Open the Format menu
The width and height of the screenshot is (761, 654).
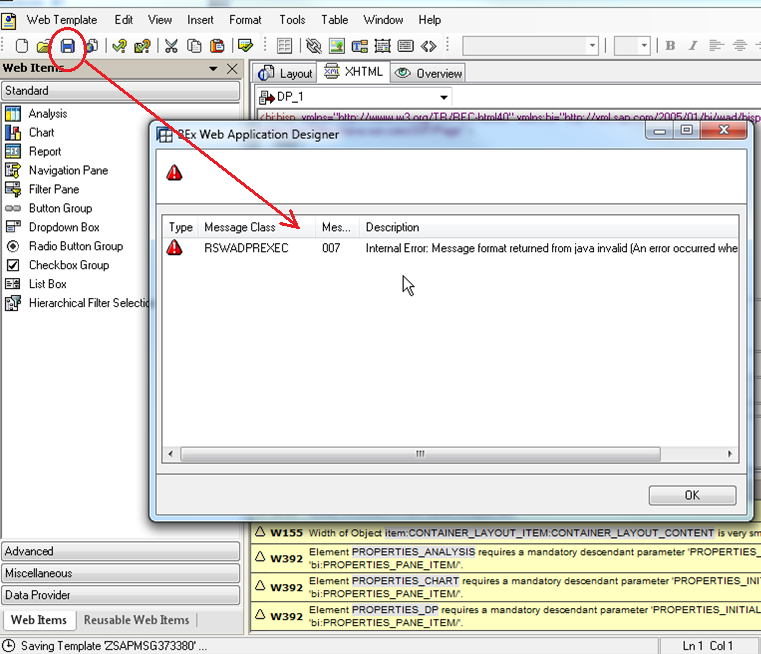tap(245, 20)
